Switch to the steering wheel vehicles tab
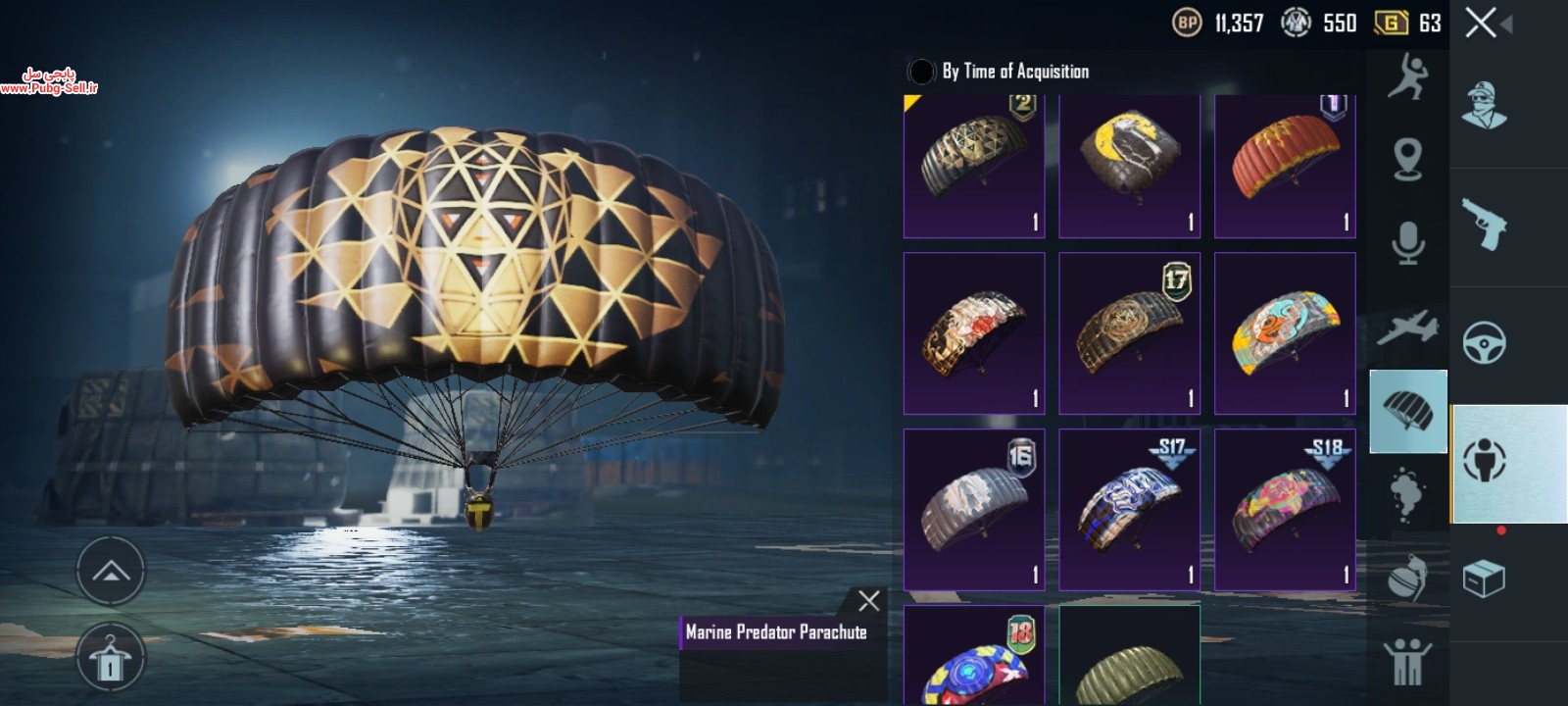 coord(1484,343)
